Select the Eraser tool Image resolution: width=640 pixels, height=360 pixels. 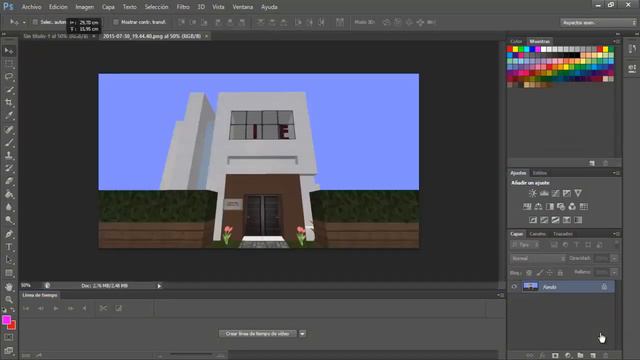pos(9,181)
